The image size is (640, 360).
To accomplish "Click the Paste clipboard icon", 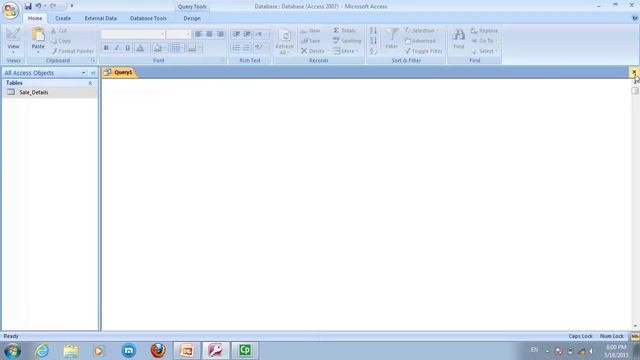I will click(38, 35).
